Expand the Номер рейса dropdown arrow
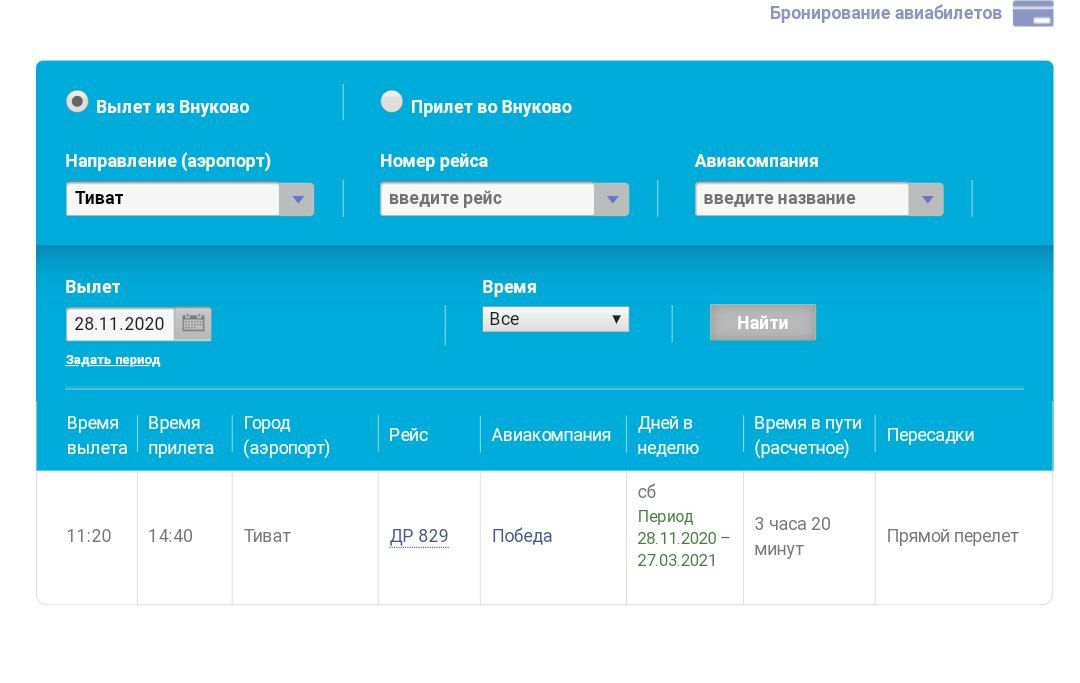Image resolution: width=1080 pixels, height=683 pixels. [612, 199]
